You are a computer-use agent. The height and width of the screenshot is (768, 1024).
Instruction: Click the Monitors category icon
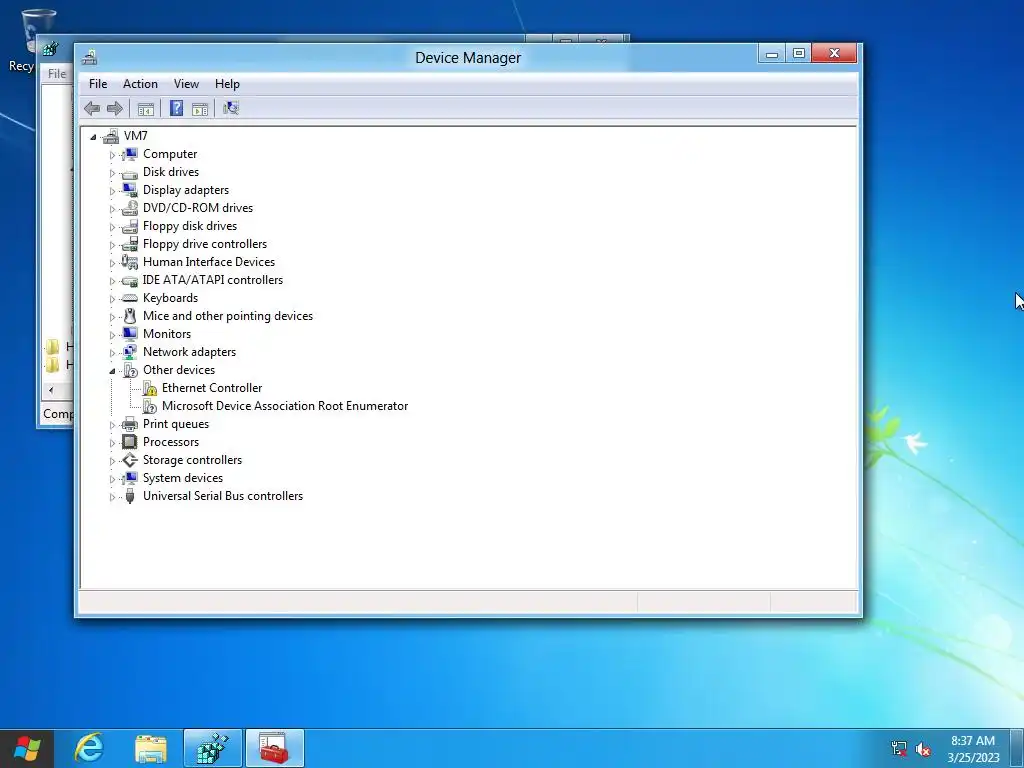click(130, 334)
